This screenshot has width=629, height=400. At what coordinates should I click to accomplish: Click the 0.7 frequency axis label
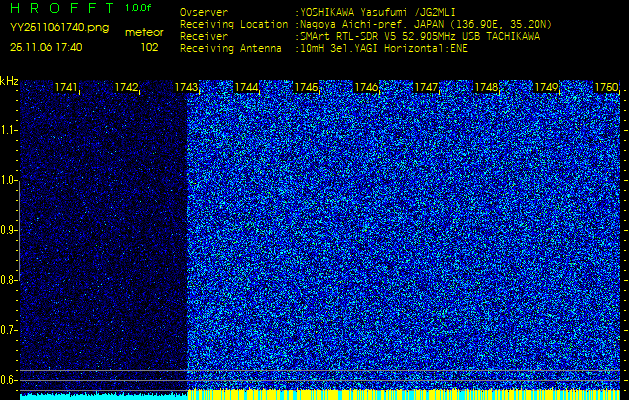coord(8,330)
